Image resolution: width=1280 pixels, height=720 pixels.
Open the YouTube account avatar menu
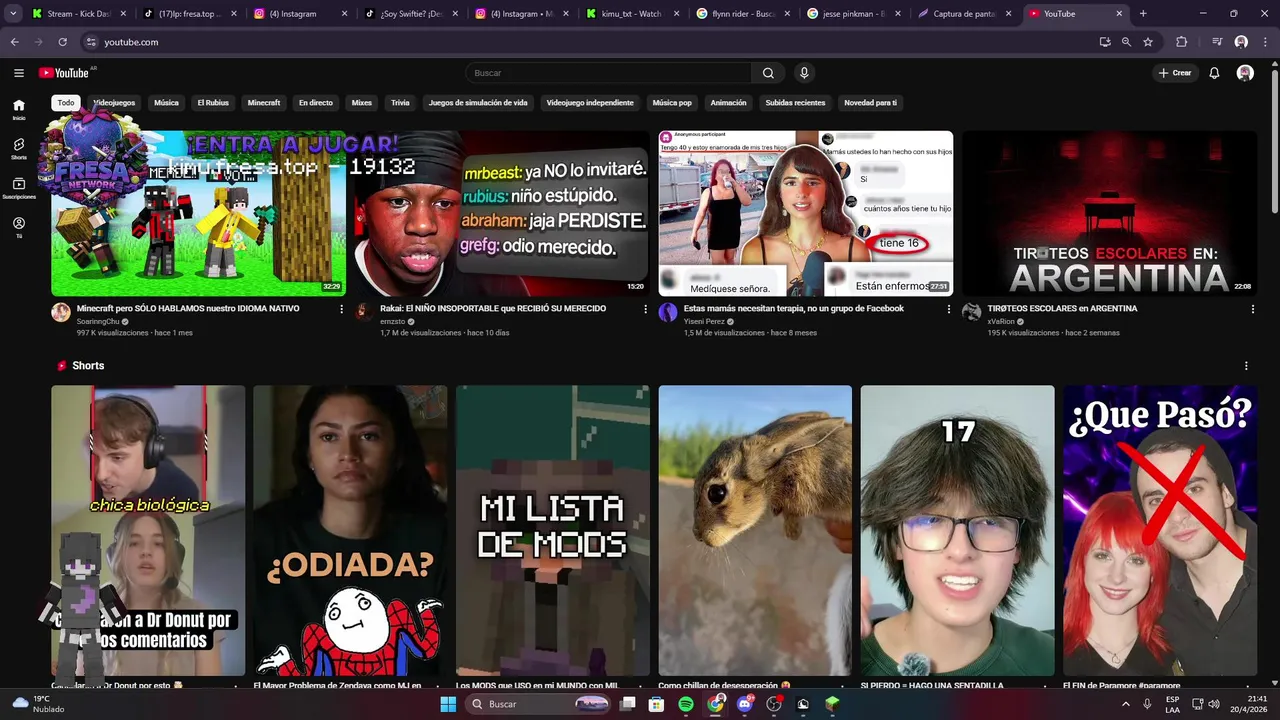click(1245, 73)
